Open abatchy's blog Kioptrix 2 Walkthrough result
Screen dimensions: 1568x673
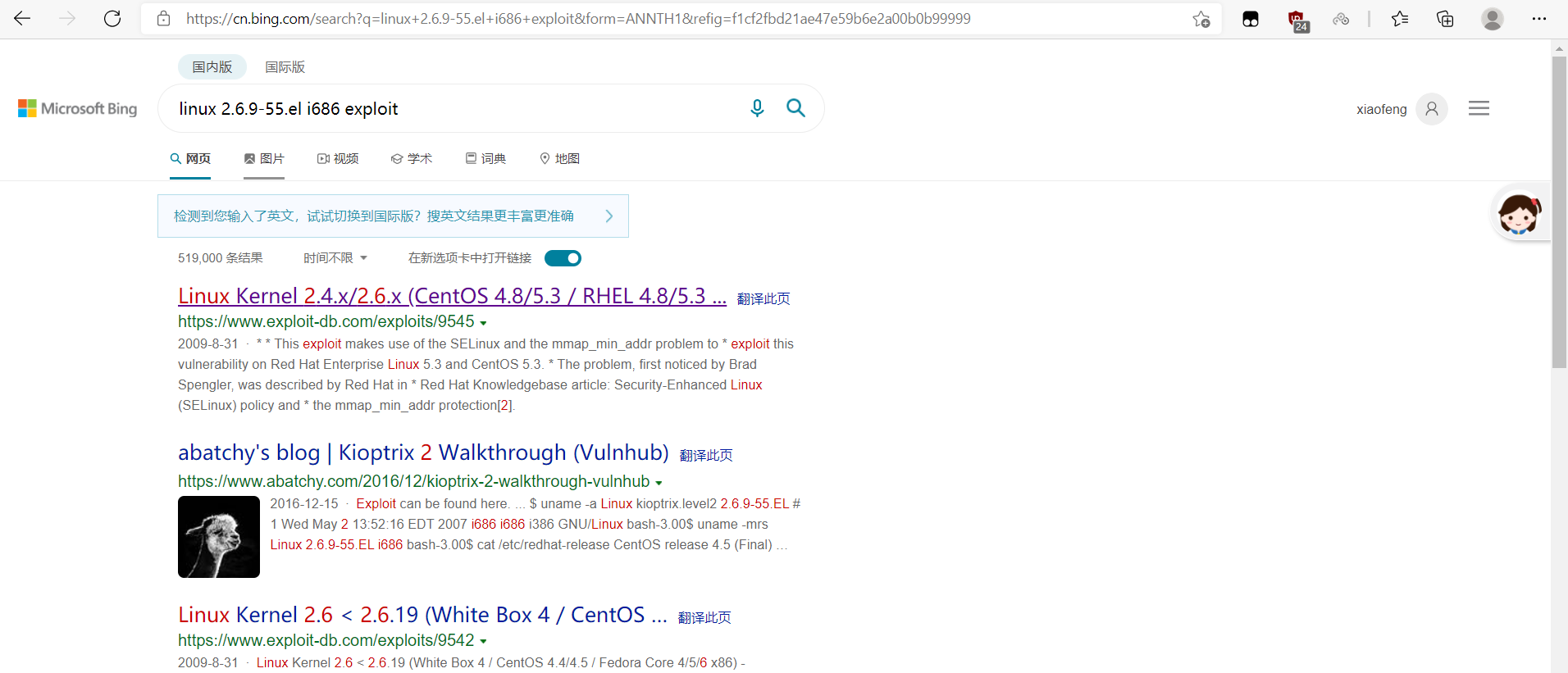(423, 452)
